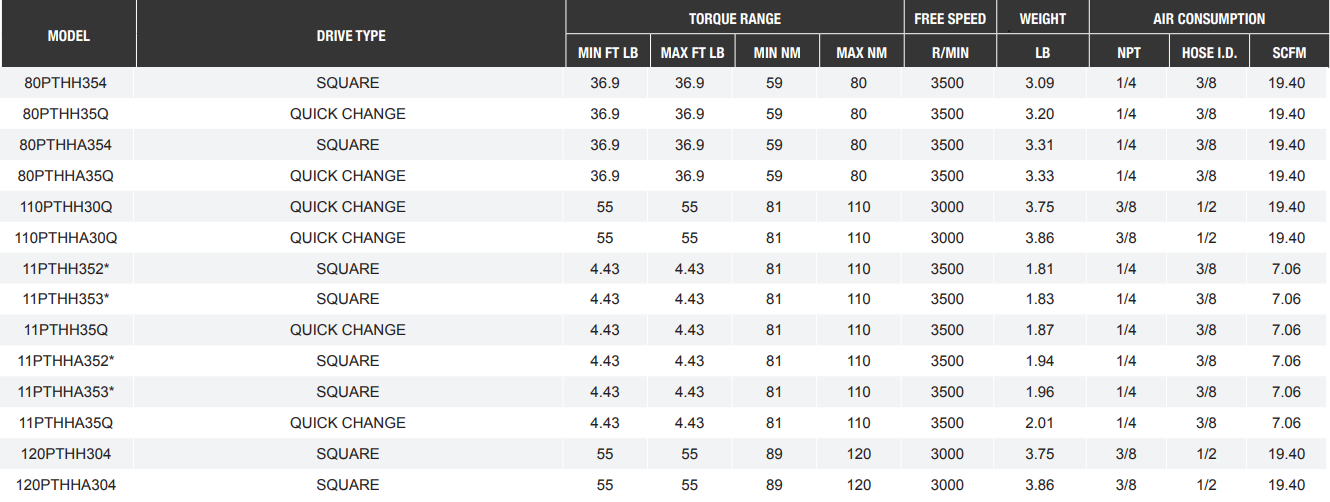Image resolution: width=1330 pixels, height=502 pixels.
Task: Click the drive type of model 80PTHH35Q
Action: [348, 114]
